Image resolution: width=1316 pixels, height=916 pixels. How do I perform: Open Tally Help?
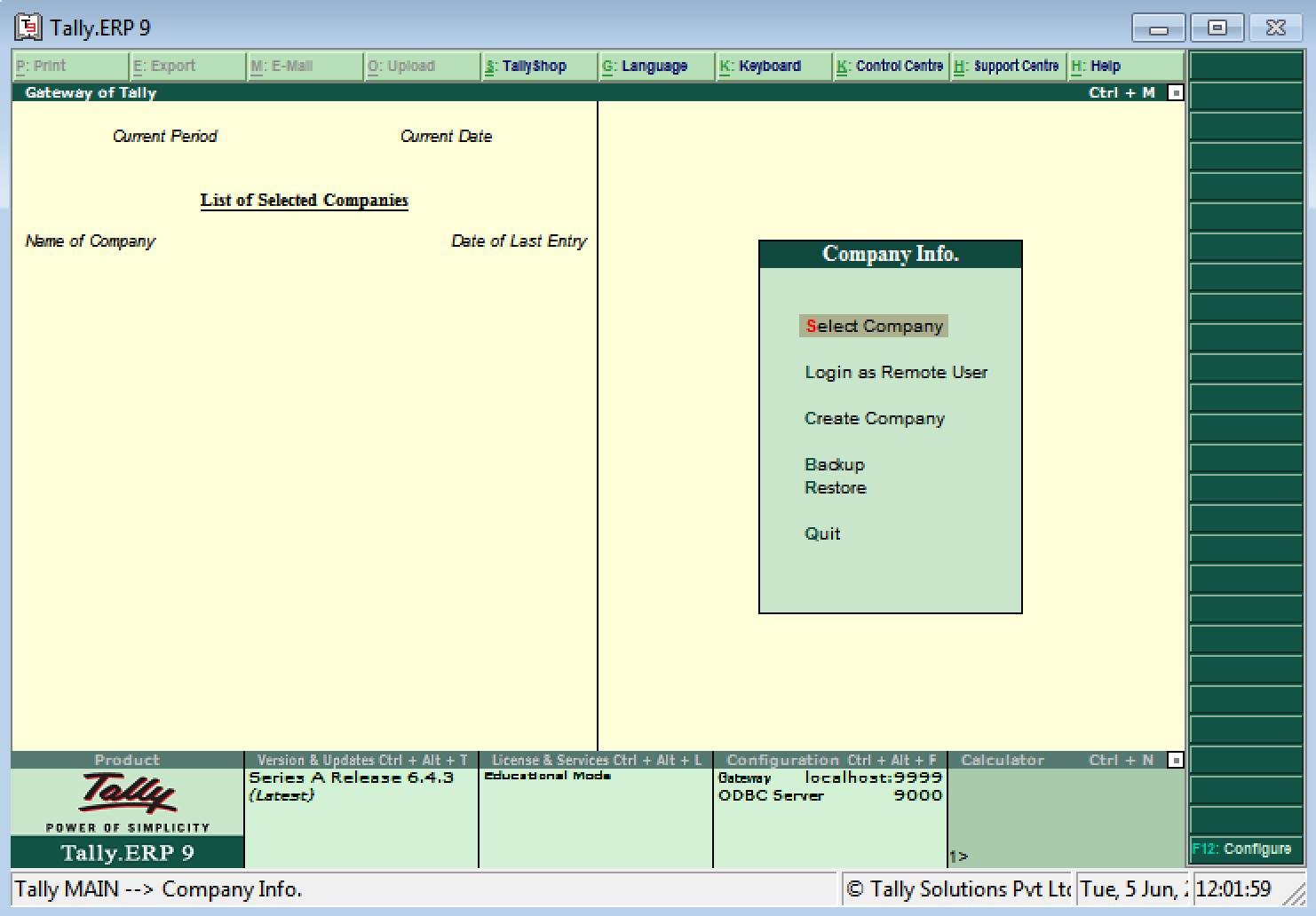1096,65
